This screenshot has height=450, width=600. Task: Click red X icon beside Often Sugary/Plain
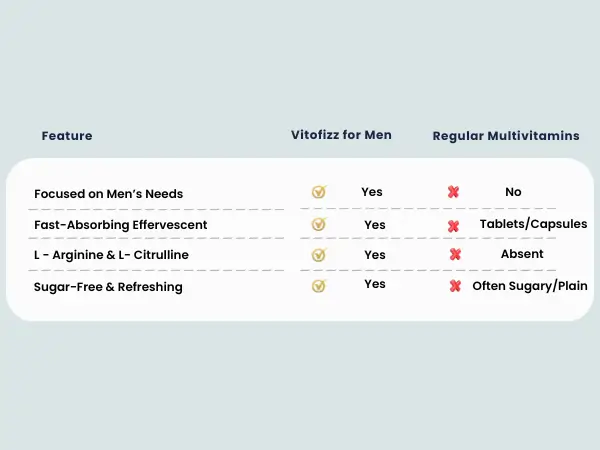pos(455,286)
